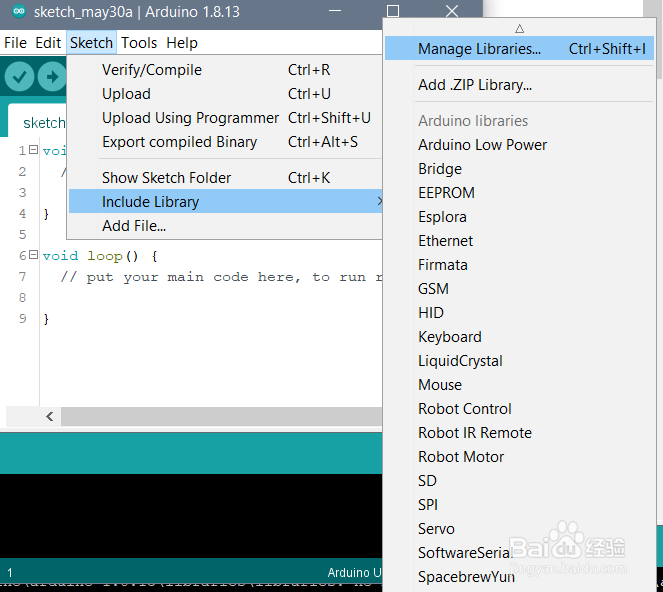Image resolution: width=663 pixels, height=592 pixels.
Task: Click the up arrow atop the library submenu
Action: coord(520,29)
